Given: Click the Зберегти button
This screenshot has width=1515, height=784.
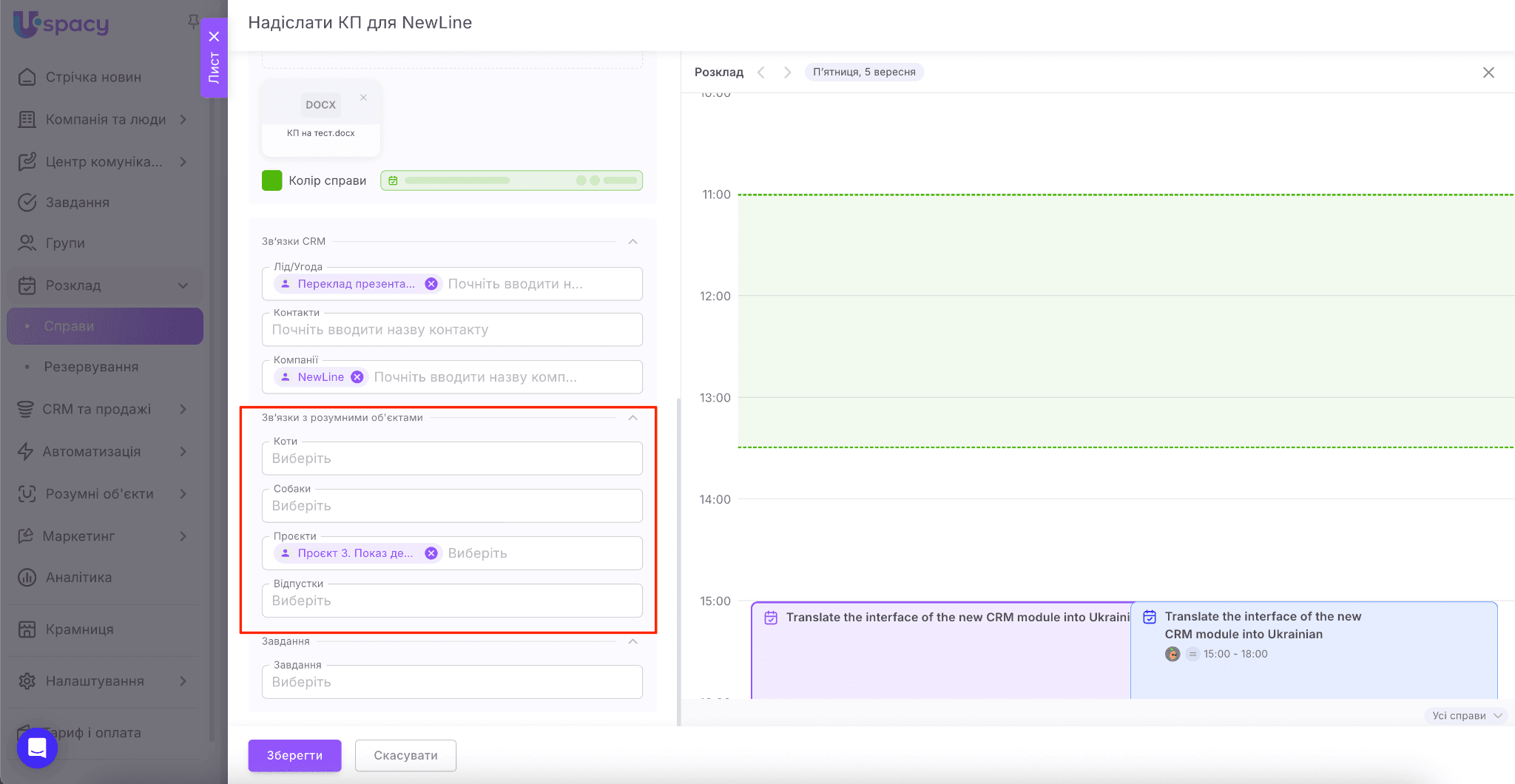Looking at the screenshot, I should tap(294, 755).
